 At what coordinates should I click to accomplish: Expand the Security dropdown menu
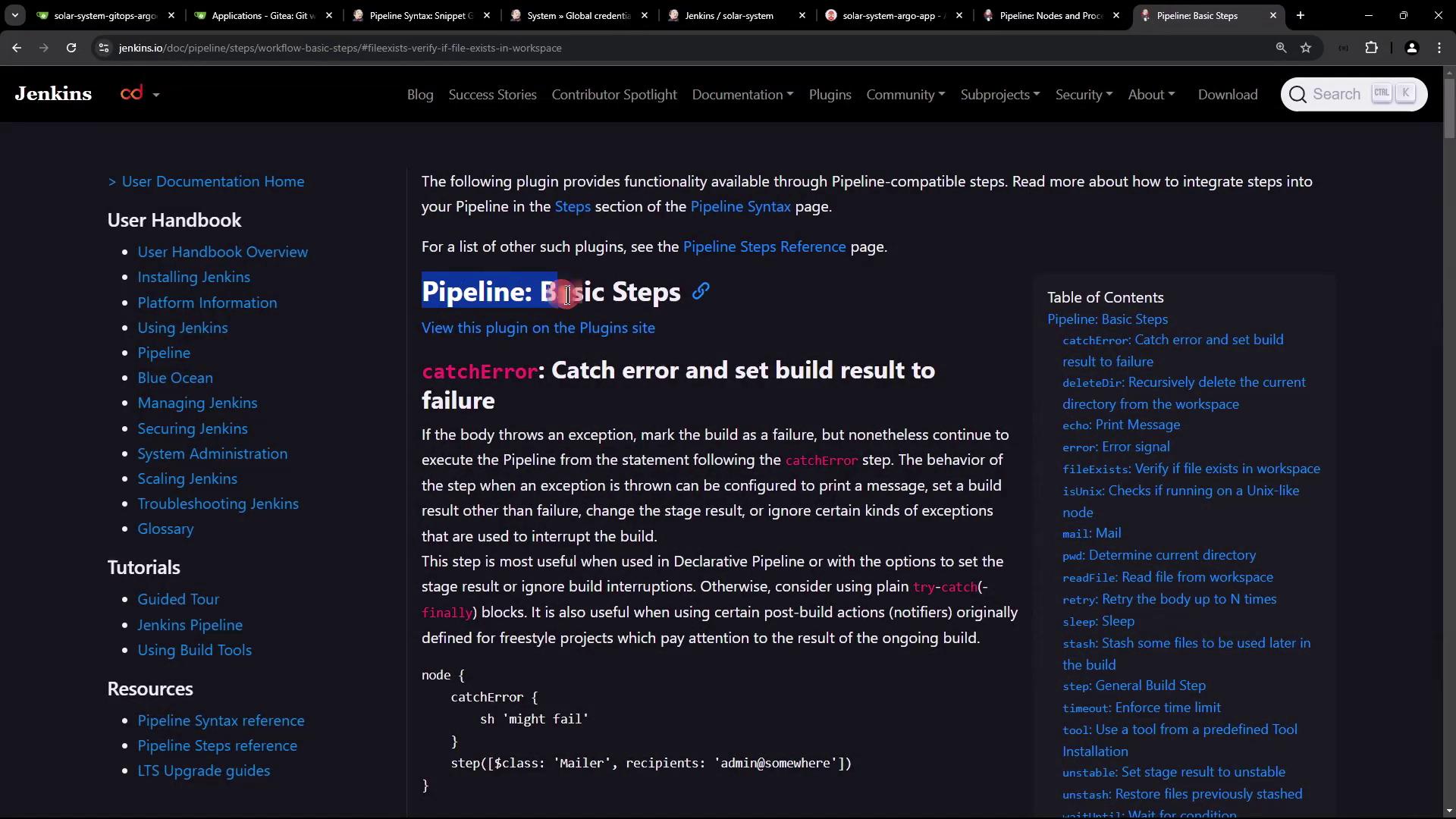tap(1084, 95)
